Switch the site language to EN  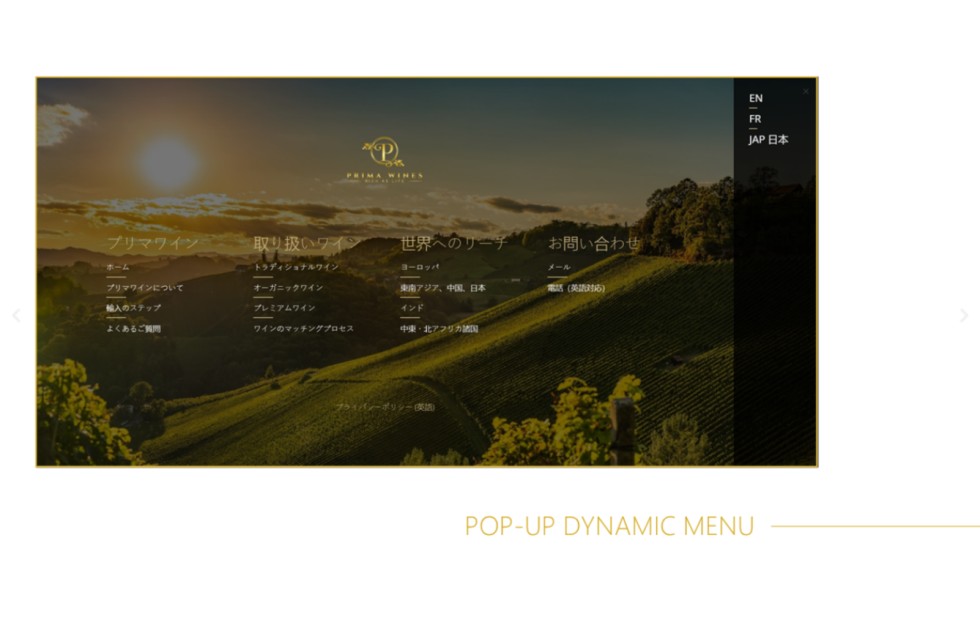tap(755, 98)
